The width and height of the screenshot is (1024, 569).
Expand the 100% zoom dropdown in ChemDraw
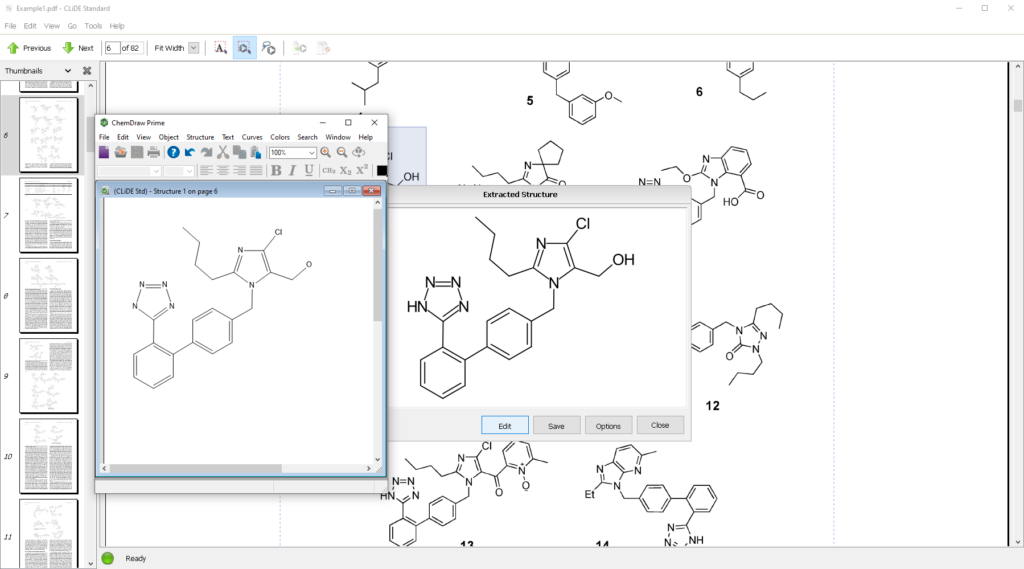[312, 153]
